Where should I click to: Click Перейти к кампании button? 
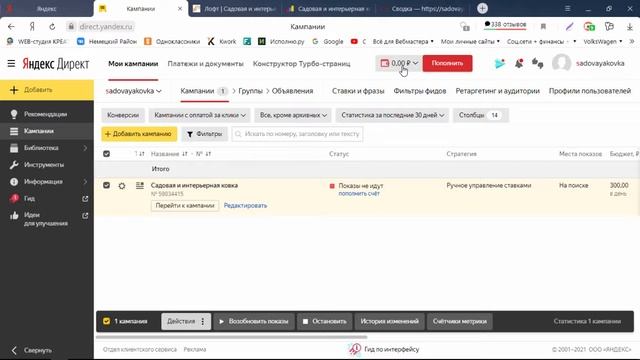pos(185,206)
